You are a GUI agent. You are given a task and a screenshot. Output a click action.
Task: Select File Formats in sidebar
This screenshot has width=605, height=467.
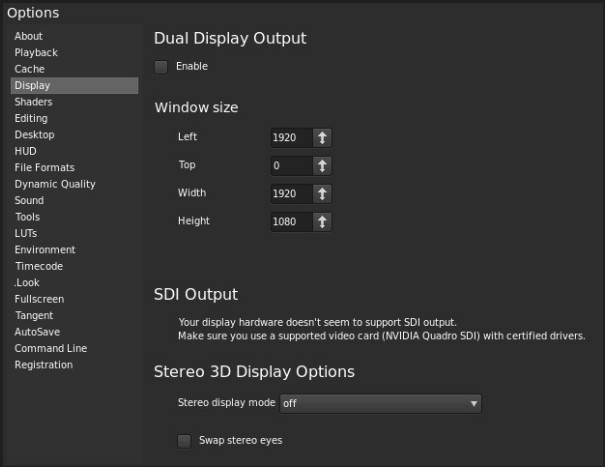coord(44,168)
